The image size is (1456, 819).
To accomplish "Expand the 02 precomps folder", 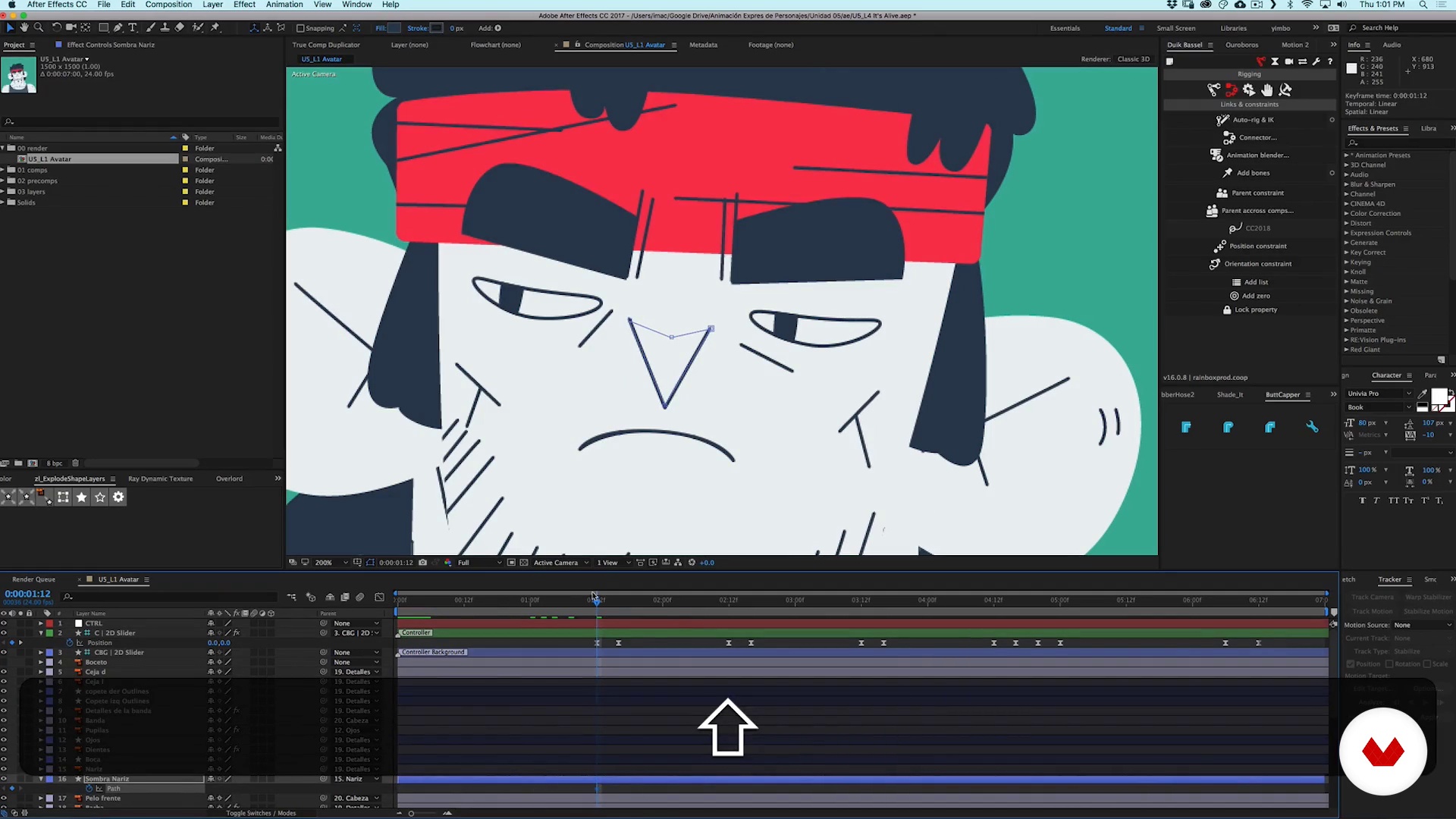I will pyautogui.click(x=3, y=180).
